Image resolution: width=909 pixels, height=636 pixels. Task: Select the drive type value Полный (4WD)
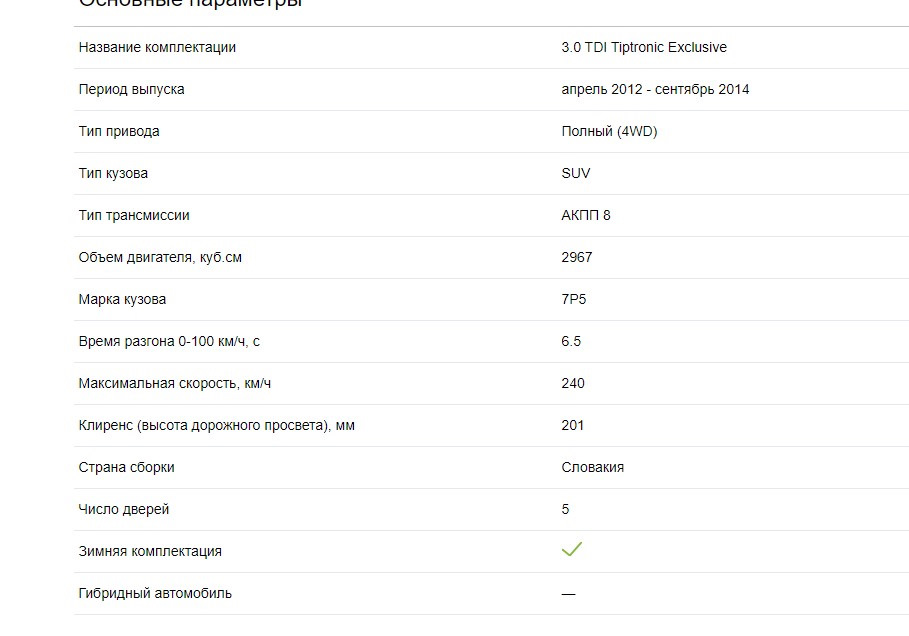pyautogui.click(x=609, y=132)
